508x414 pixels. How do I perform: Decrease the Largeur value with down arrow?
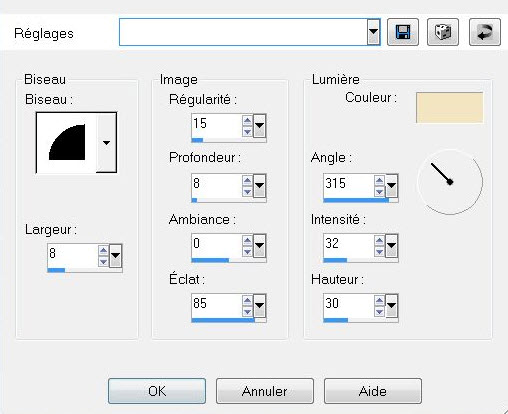103,262
